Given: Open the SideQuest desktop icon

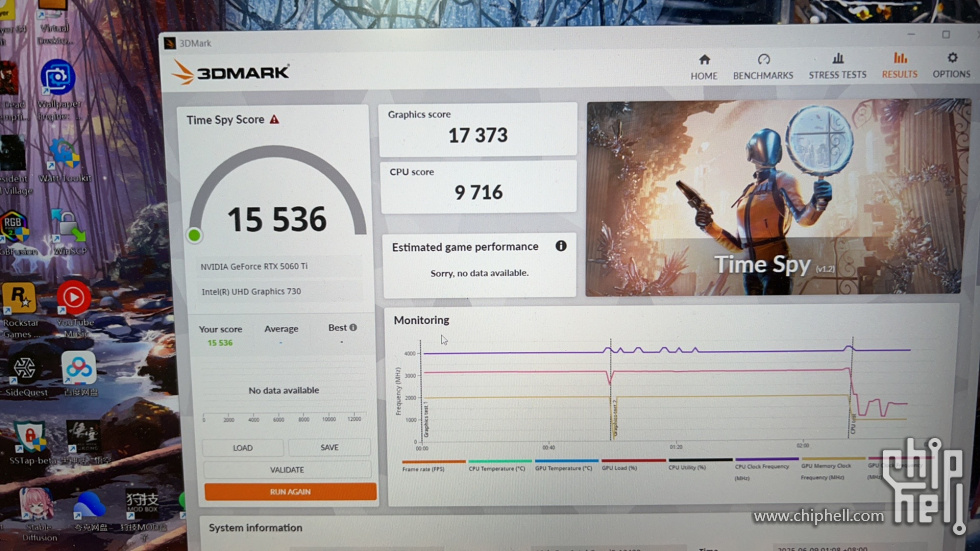Looking at the screenshot, I should (x=25, y=377).
